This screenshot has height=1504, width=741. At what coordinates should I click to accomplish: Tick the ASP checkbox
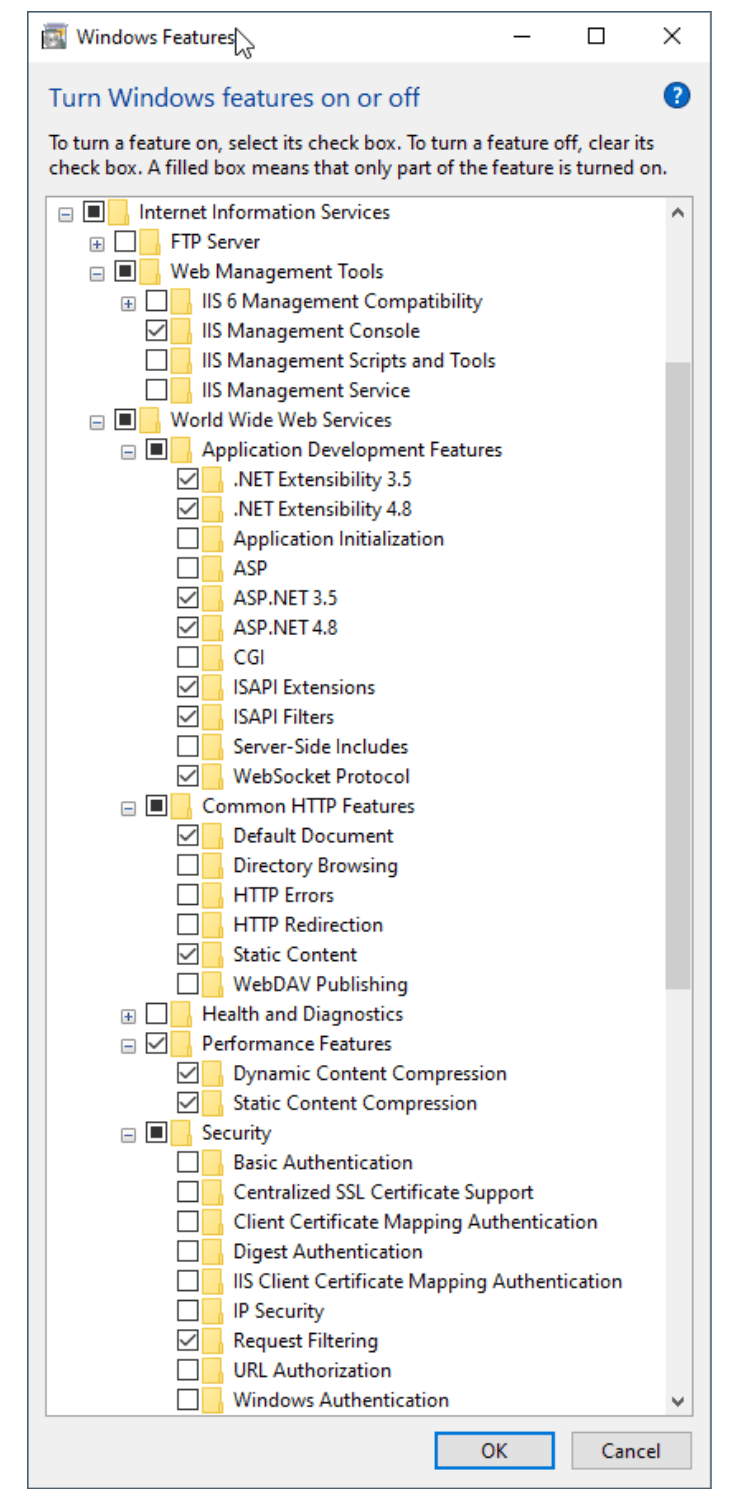click(x=187, y=569)
